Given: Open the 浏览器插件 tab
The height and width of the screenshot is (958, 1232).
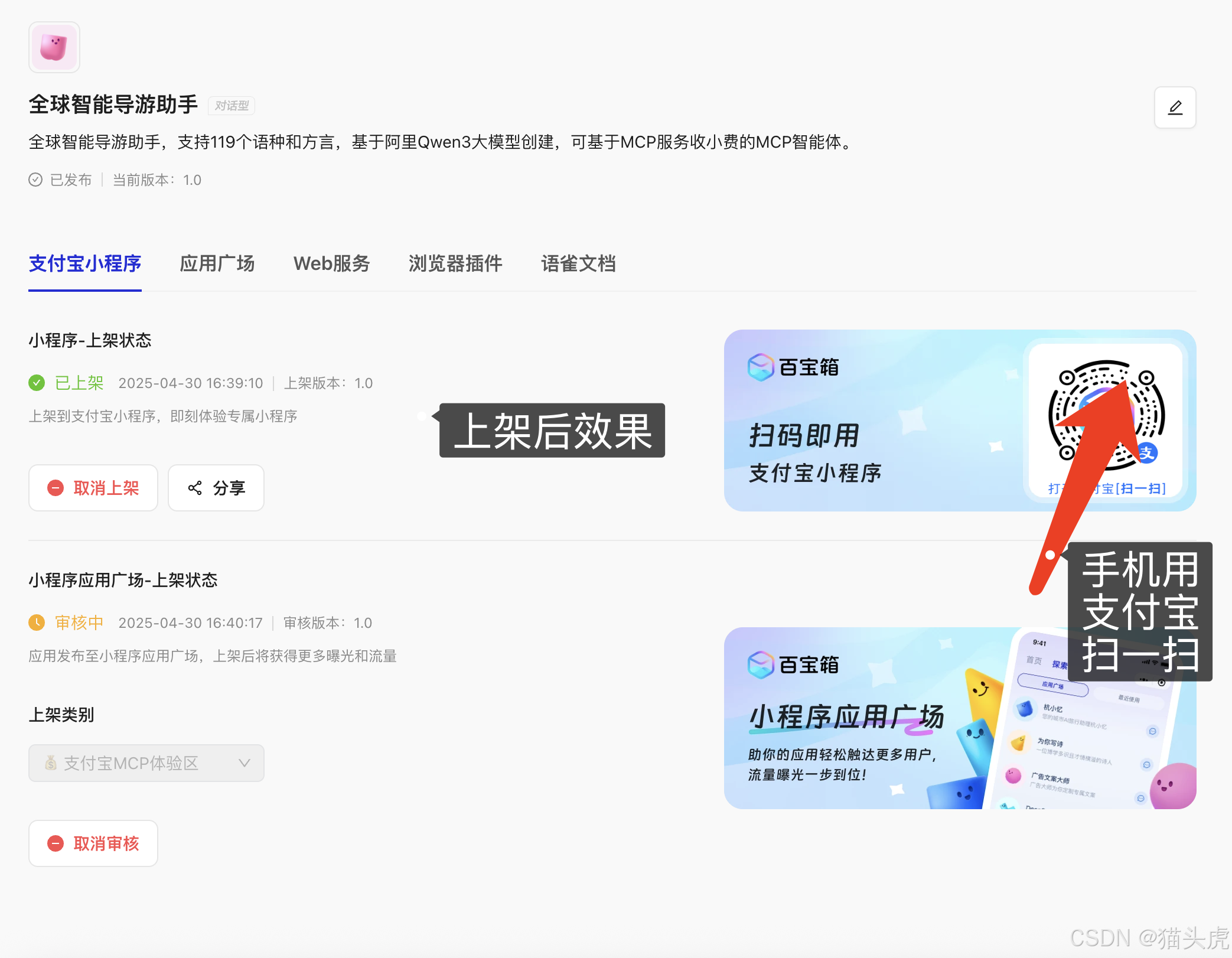Looking at the screenshot, I should (x=455, y=264).
